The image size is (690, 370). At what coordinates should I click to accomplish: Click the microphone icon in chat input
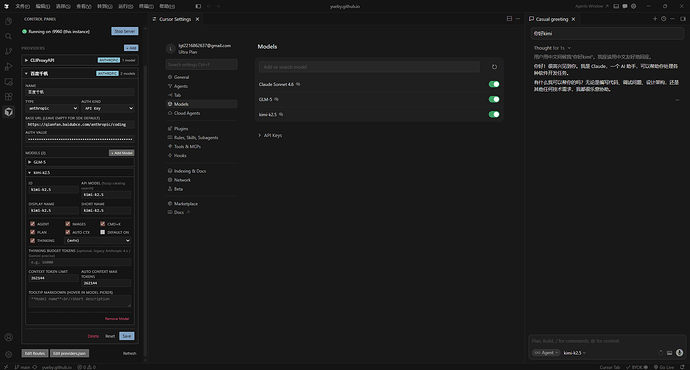pyautogui.click(x=679, y=352)
